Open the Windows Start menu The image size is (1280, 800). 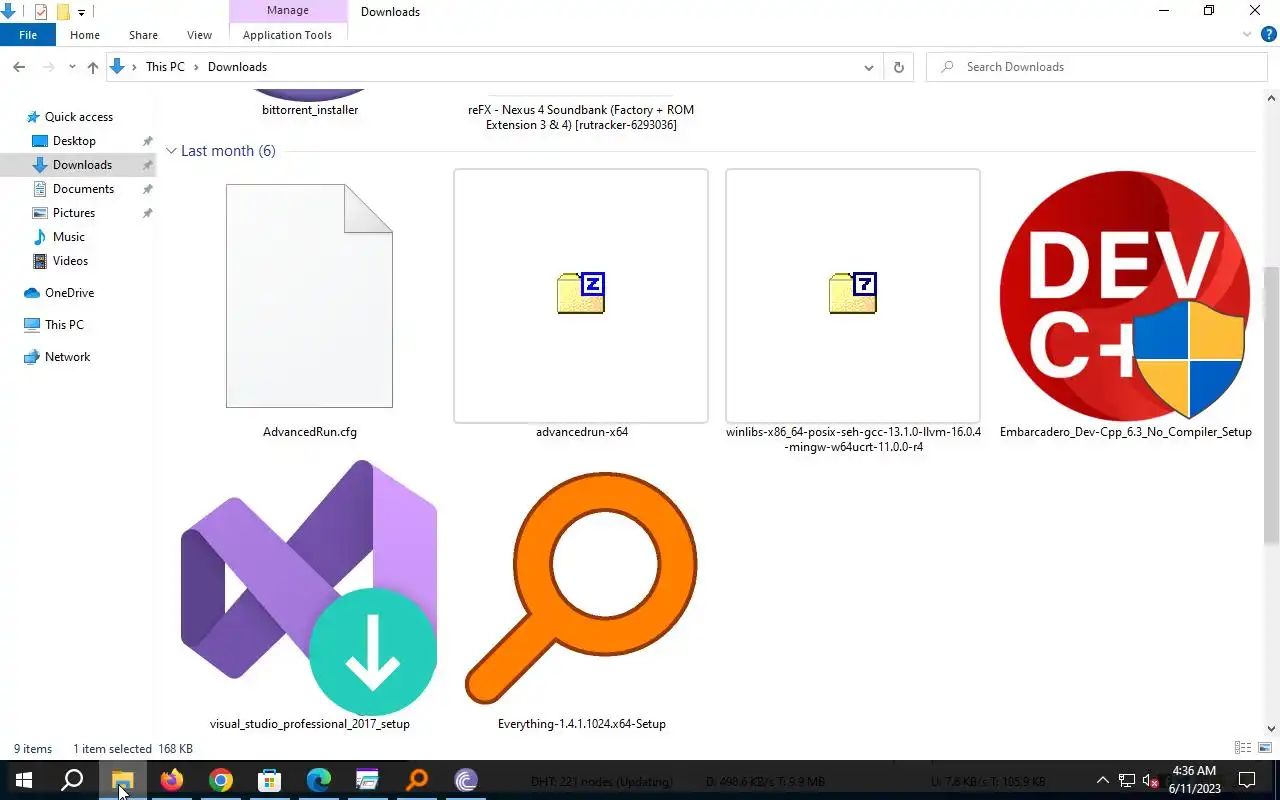pos(24,780)
